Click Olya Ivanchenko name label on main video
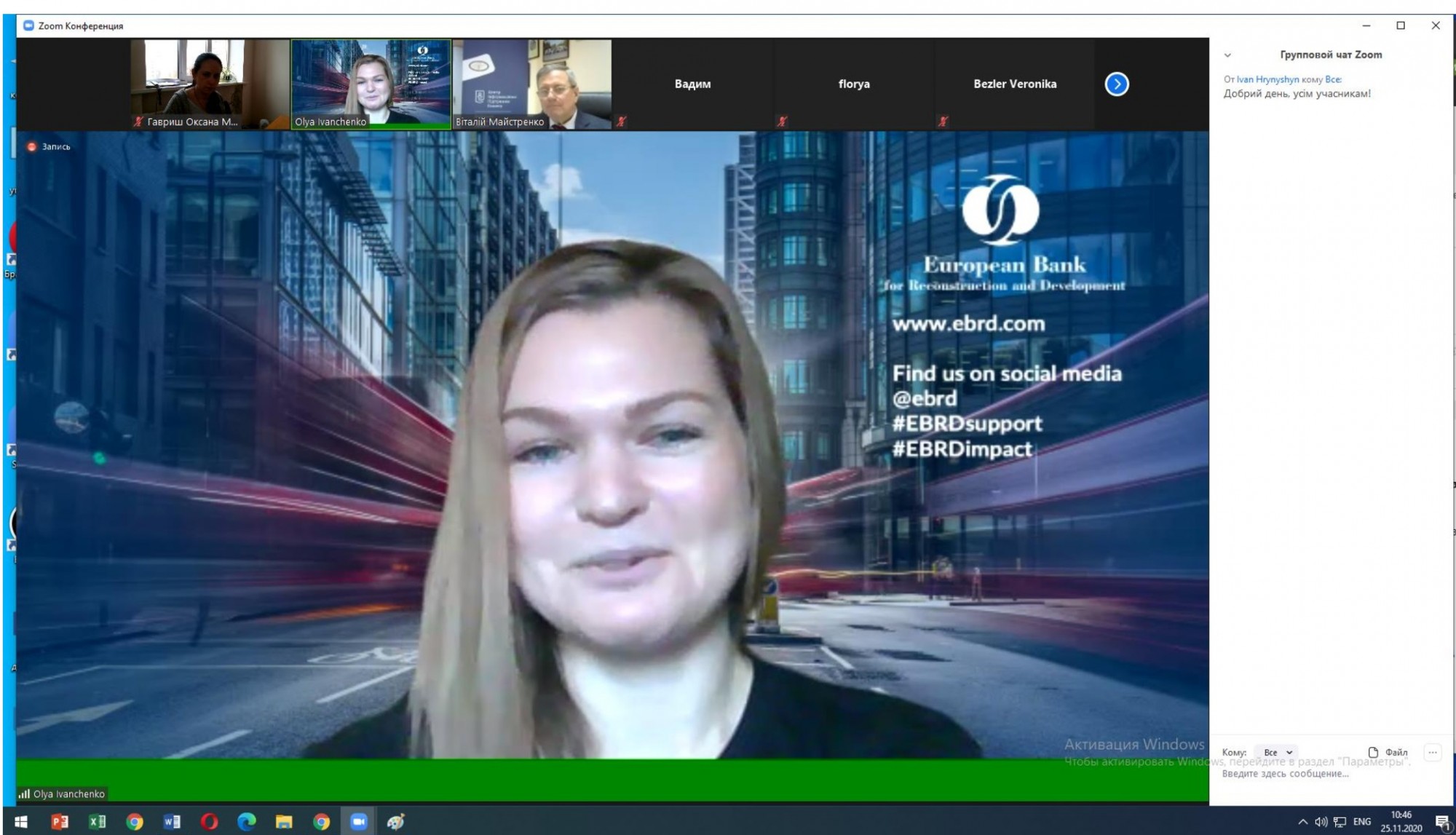 click(69, 794)
